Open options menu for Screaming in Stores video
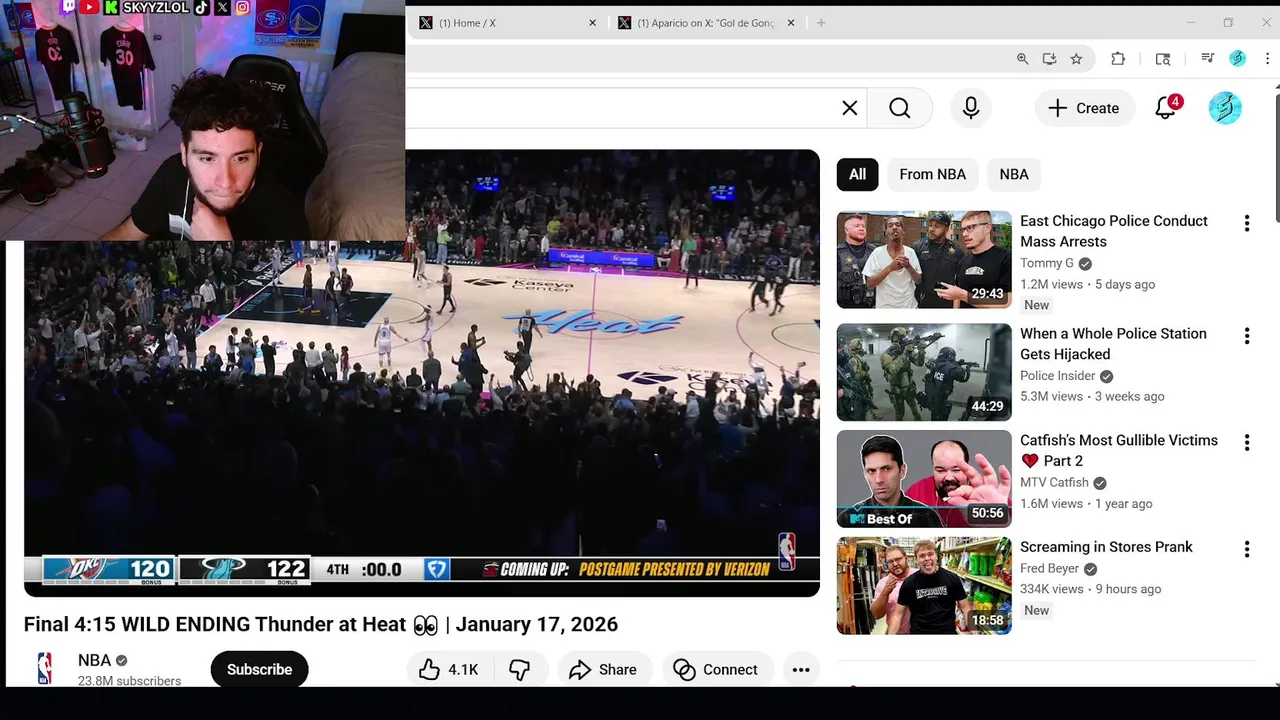This screenshot has width=1280, height=720. (x=1247, y=549)
